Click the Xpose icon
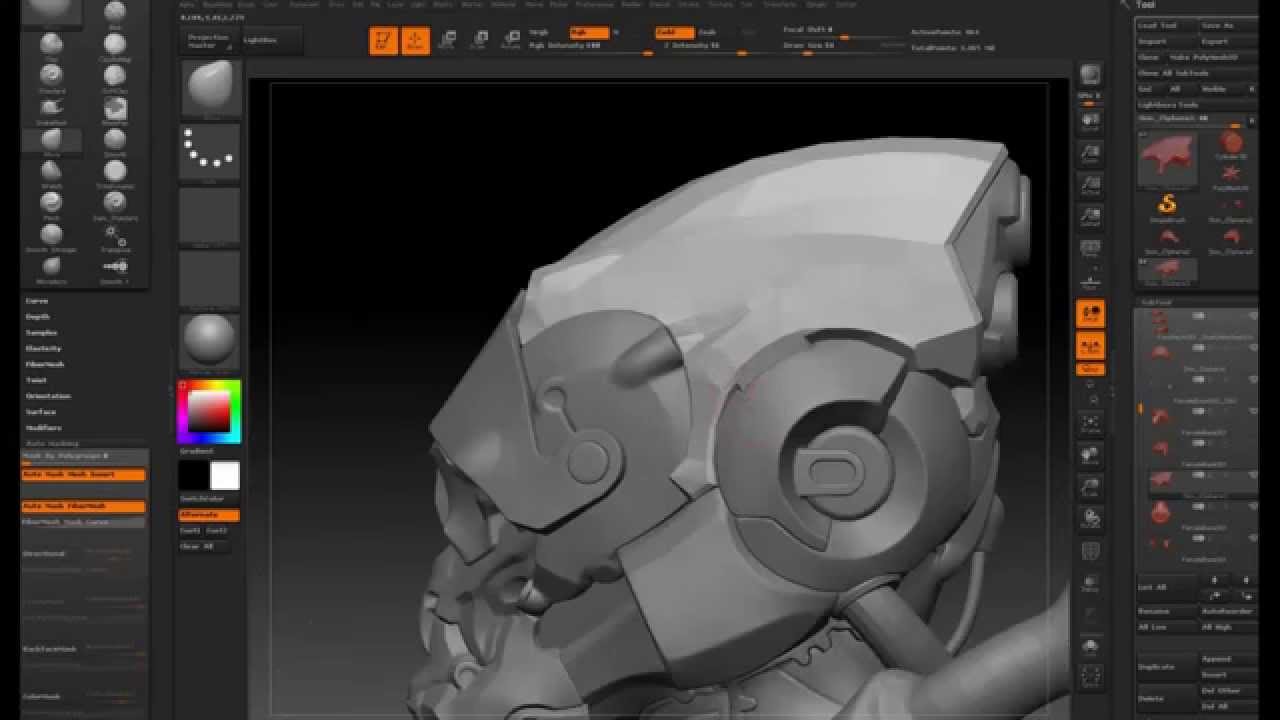 click(x=1090, y=677)
